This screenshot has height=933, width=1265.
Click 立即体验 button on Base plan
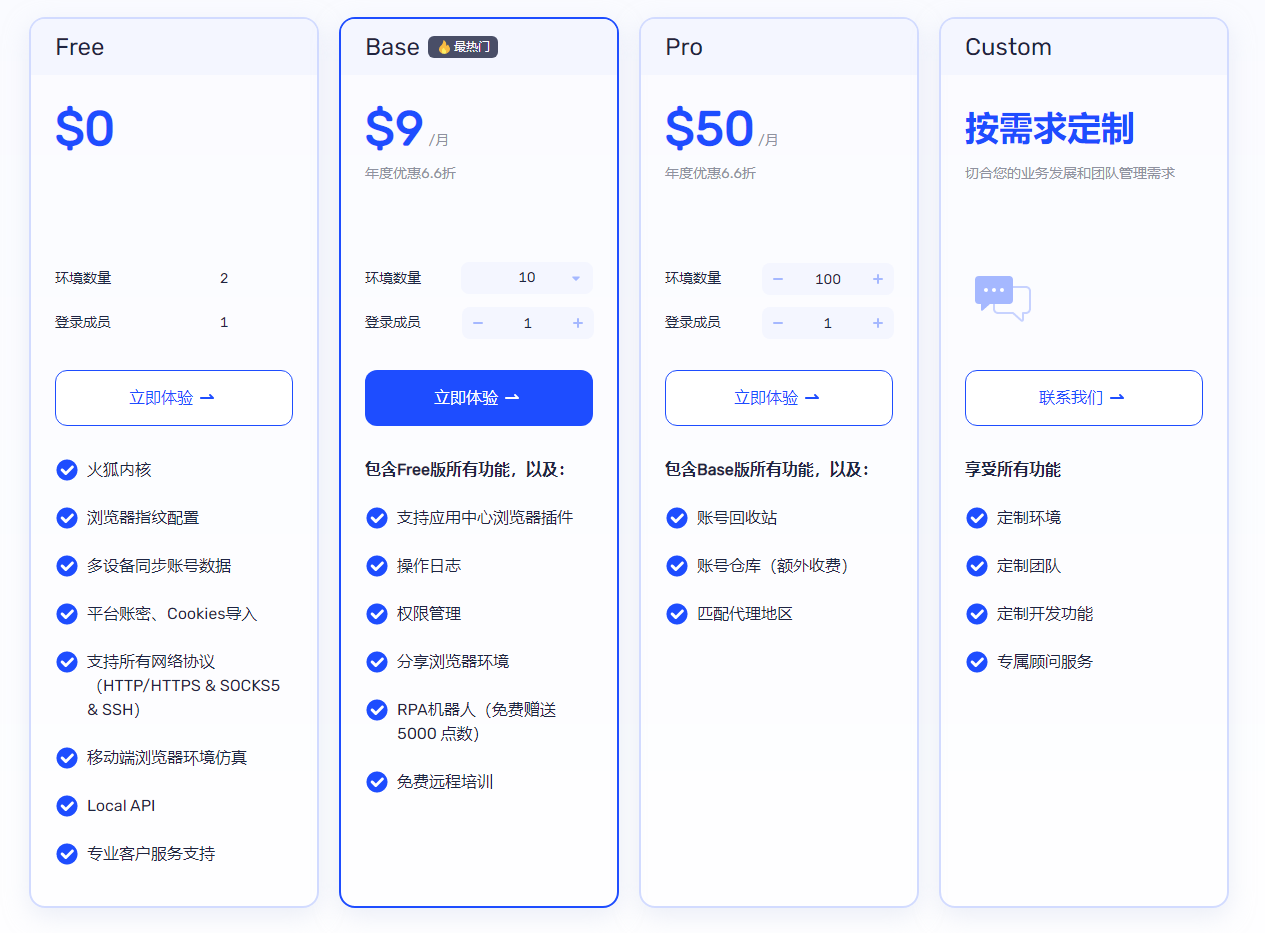[478, 398]
